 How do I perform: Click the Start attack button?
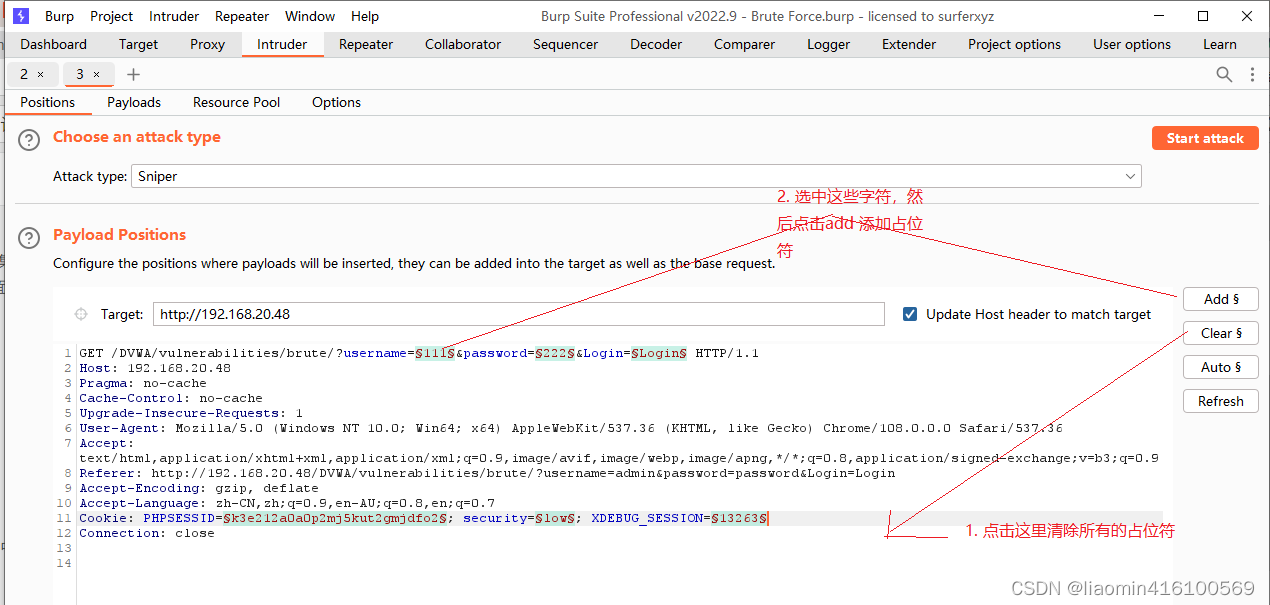click(x=1205, y=138)
